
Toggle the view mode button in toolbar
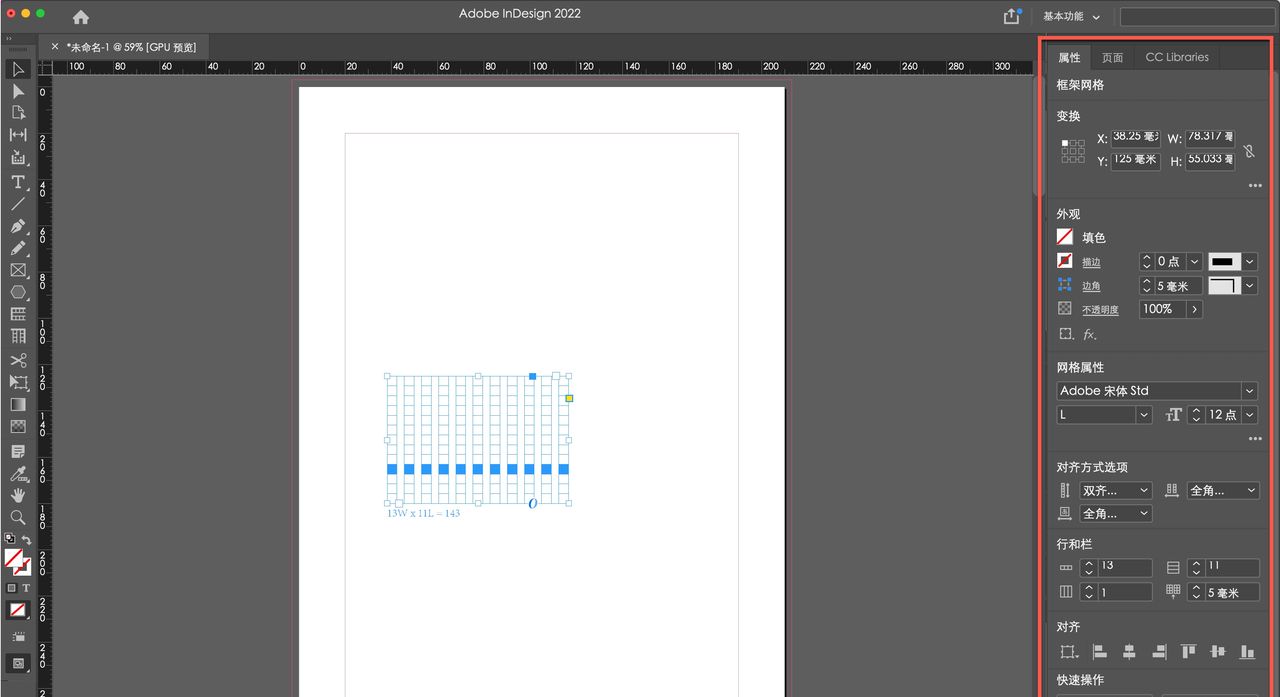point(18,663)
